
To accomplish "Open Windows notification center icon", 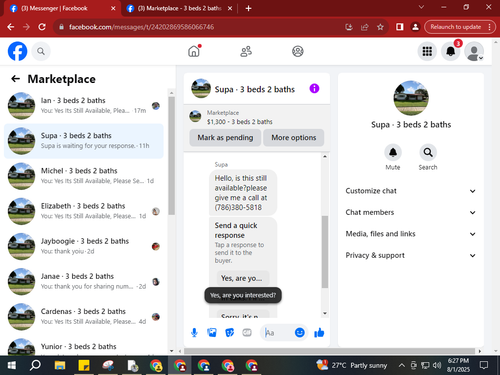I will [x=484, y=365].
